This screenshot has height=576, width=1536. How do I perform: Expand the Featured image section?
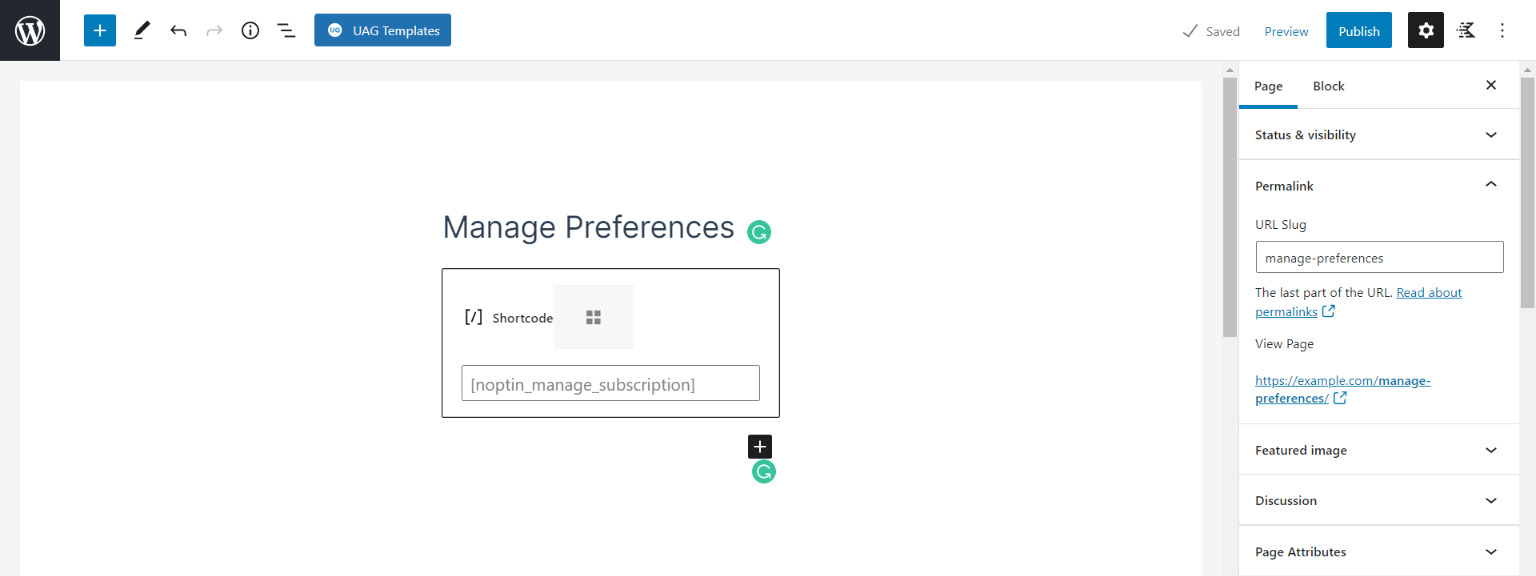point(1378,450)
